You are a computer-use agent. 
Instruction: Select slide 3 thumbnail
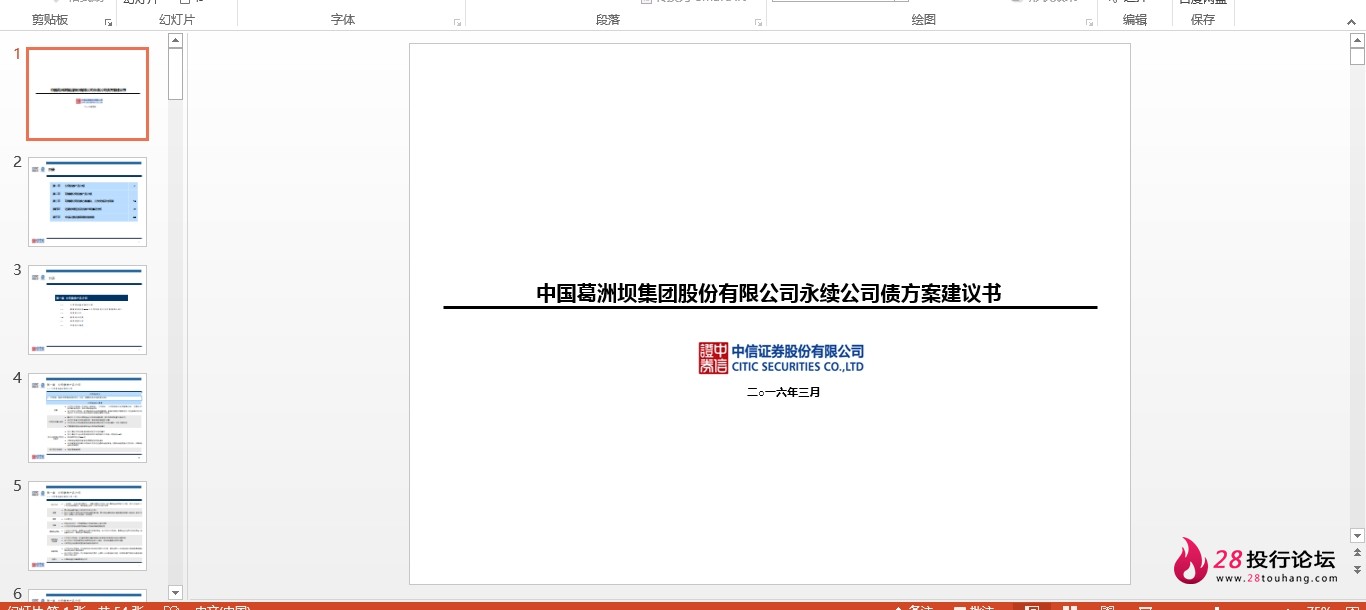(x=88, y=310)
